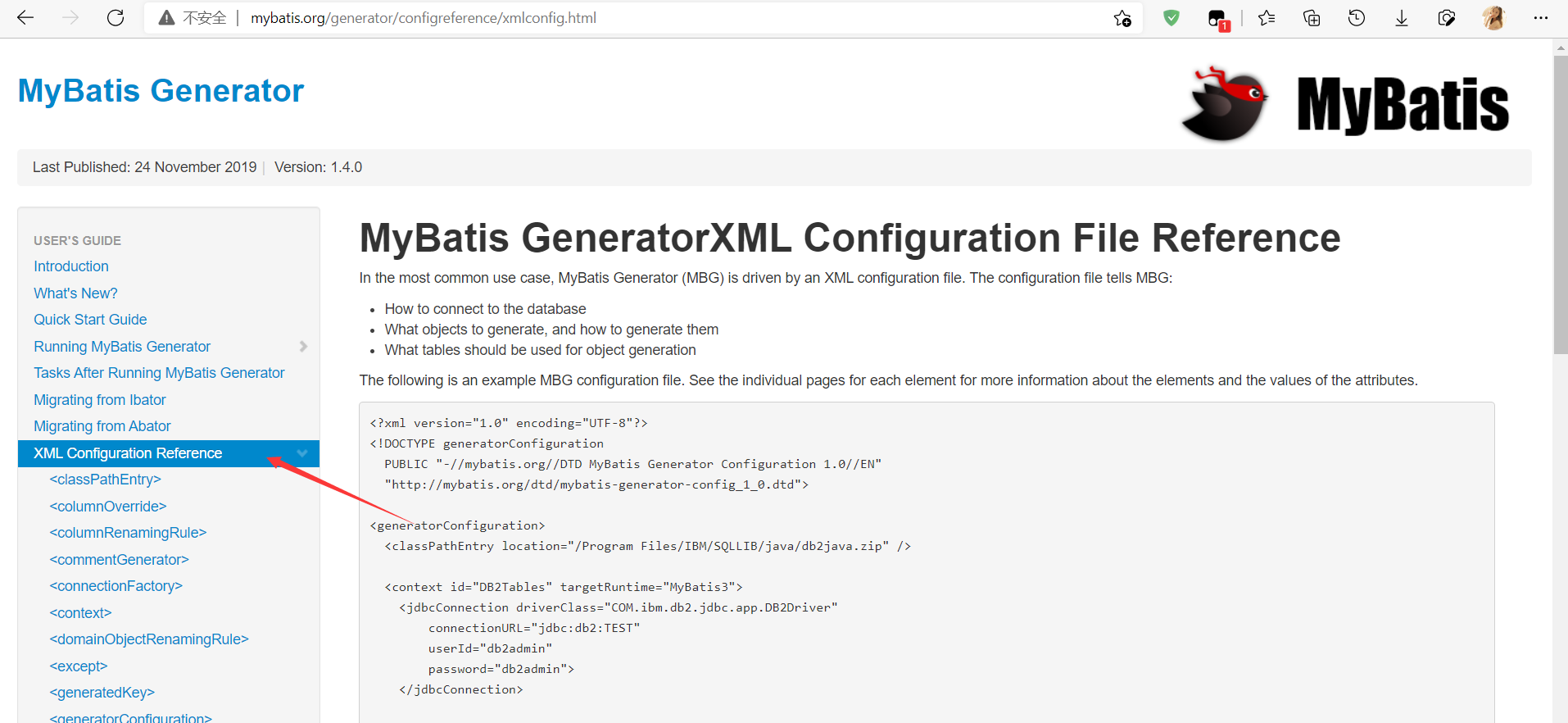
Task: Click the 'connectionURL="jdbc:db2:TEST"' code line
Action: (534, 628)
